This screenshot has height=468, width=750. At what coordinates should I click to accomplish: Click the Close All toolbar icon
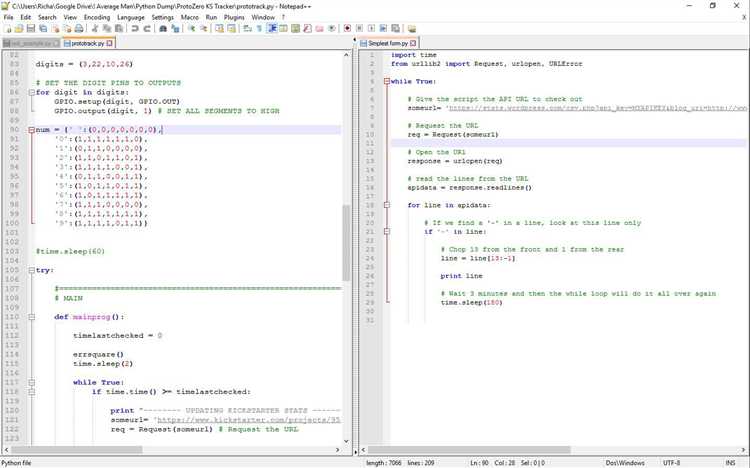point(67,29)
